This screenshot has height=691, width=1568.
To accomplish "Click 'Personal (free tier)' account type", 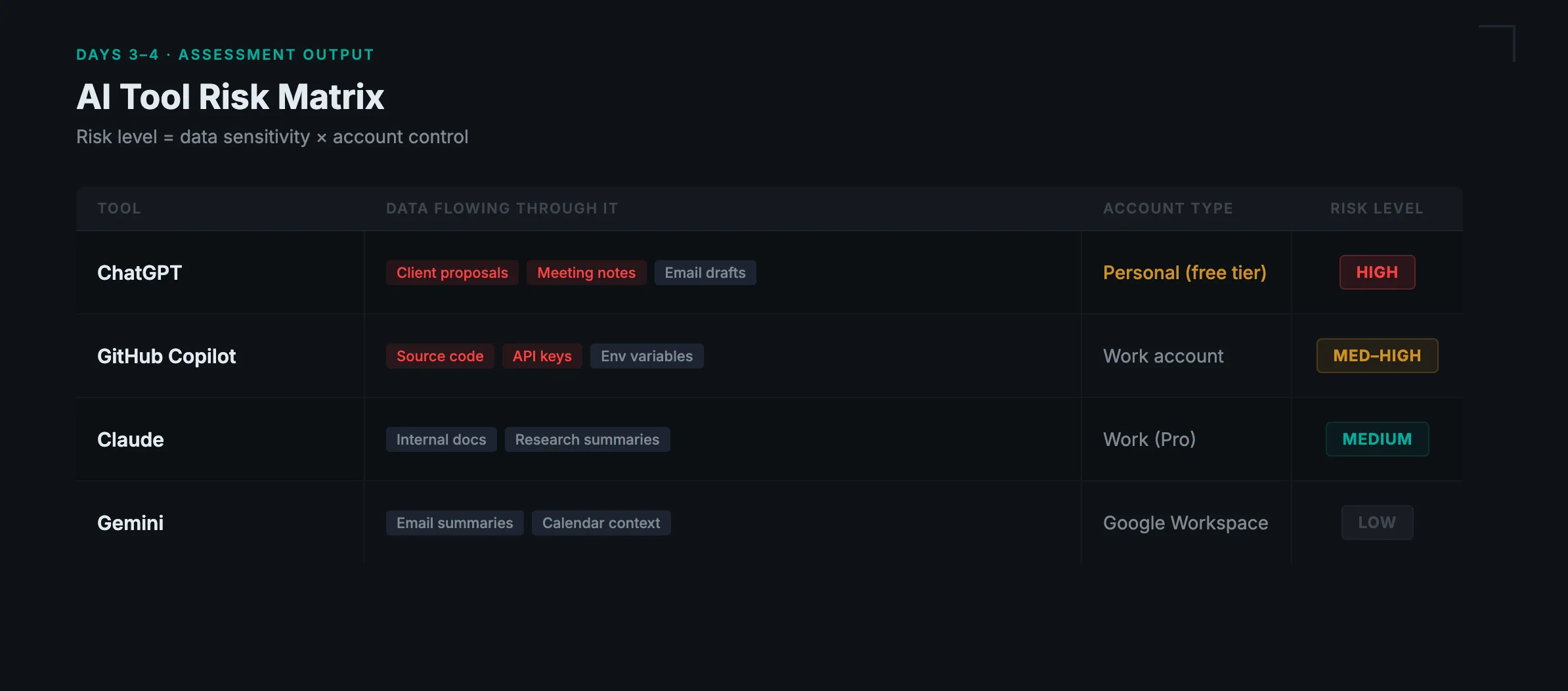I will 1185,273.
